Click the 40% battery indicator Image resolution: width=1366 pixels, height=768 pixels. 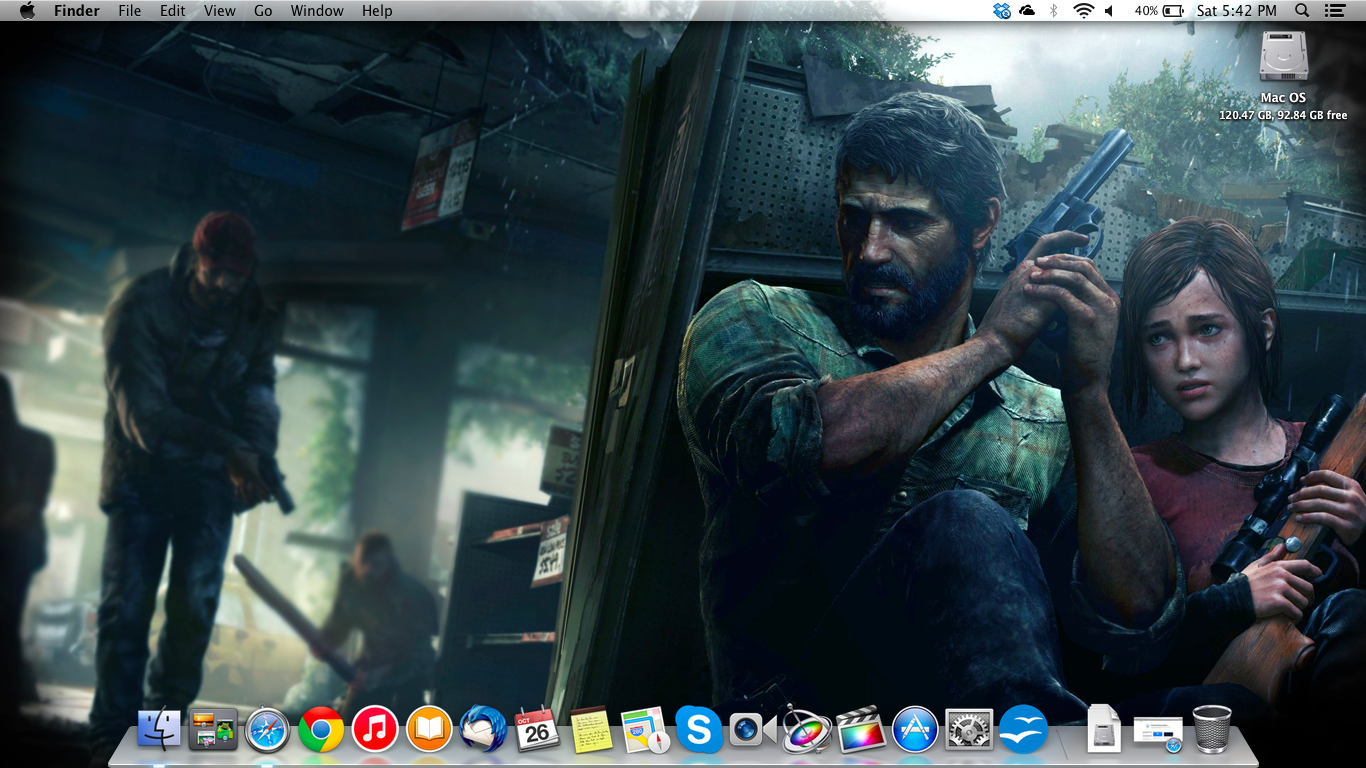1159,11
